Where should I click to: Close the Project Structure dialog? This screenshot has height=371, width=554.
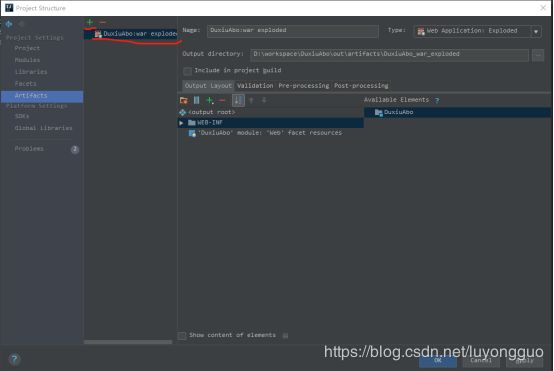[x=543, y=8]
